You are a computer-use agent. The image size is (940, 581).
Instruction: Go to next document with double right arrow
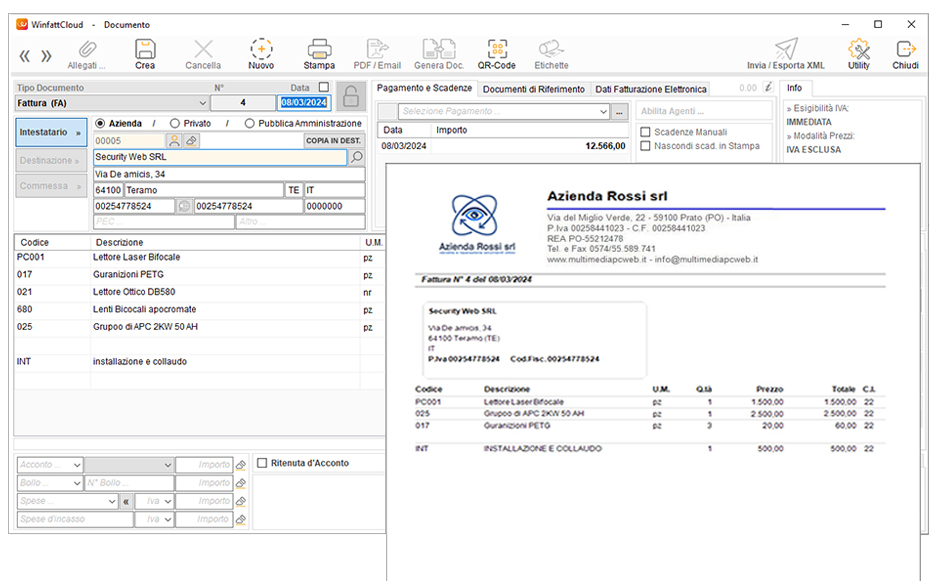[x=46, y=56]
